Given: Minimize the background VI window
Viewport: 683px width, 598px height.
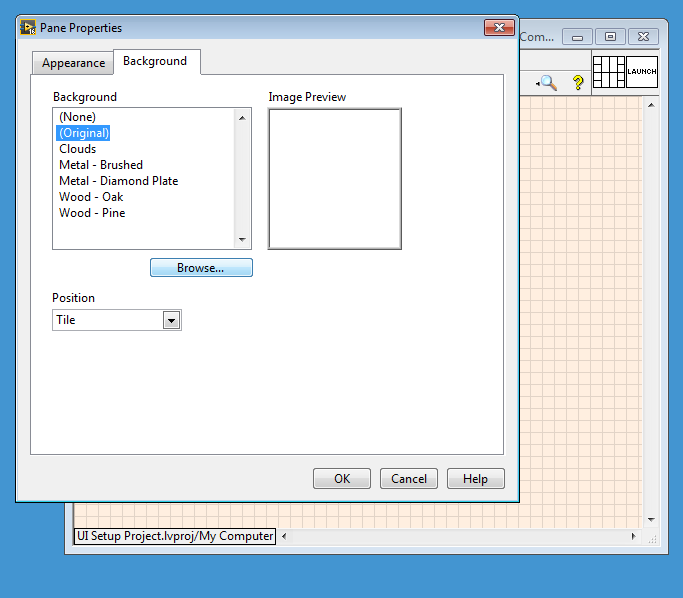Looking at the screenshot, I should [577, 37].
